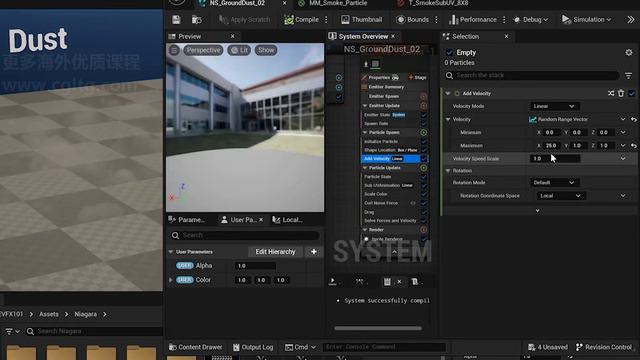Collapse the Emitter Update group
This screenshot has height=360, width=640.
coord(365,105)
